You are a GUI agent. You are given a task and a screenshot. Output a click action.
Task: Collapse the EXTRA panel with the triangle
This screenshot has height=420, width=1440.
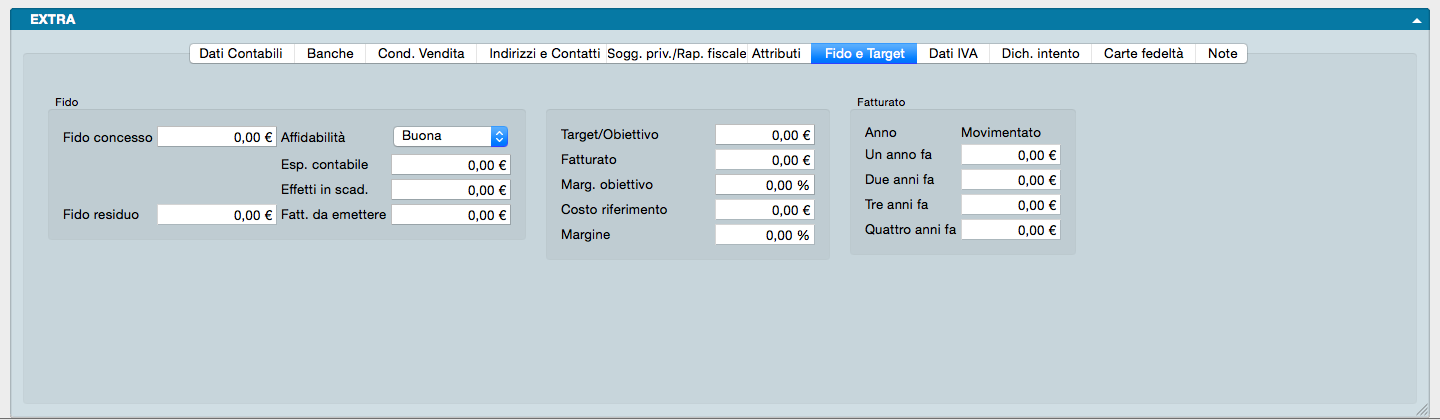[1416, 20]
